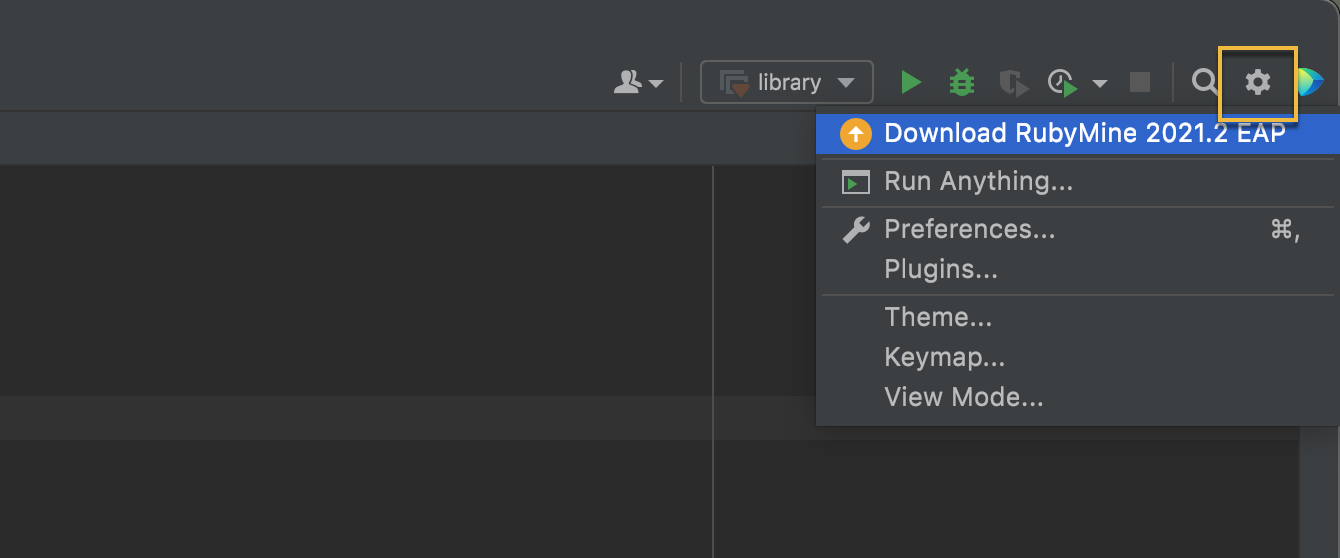Click the profiler clock run icon
The image size is (1340, 558).
[x=1063, y=82]
